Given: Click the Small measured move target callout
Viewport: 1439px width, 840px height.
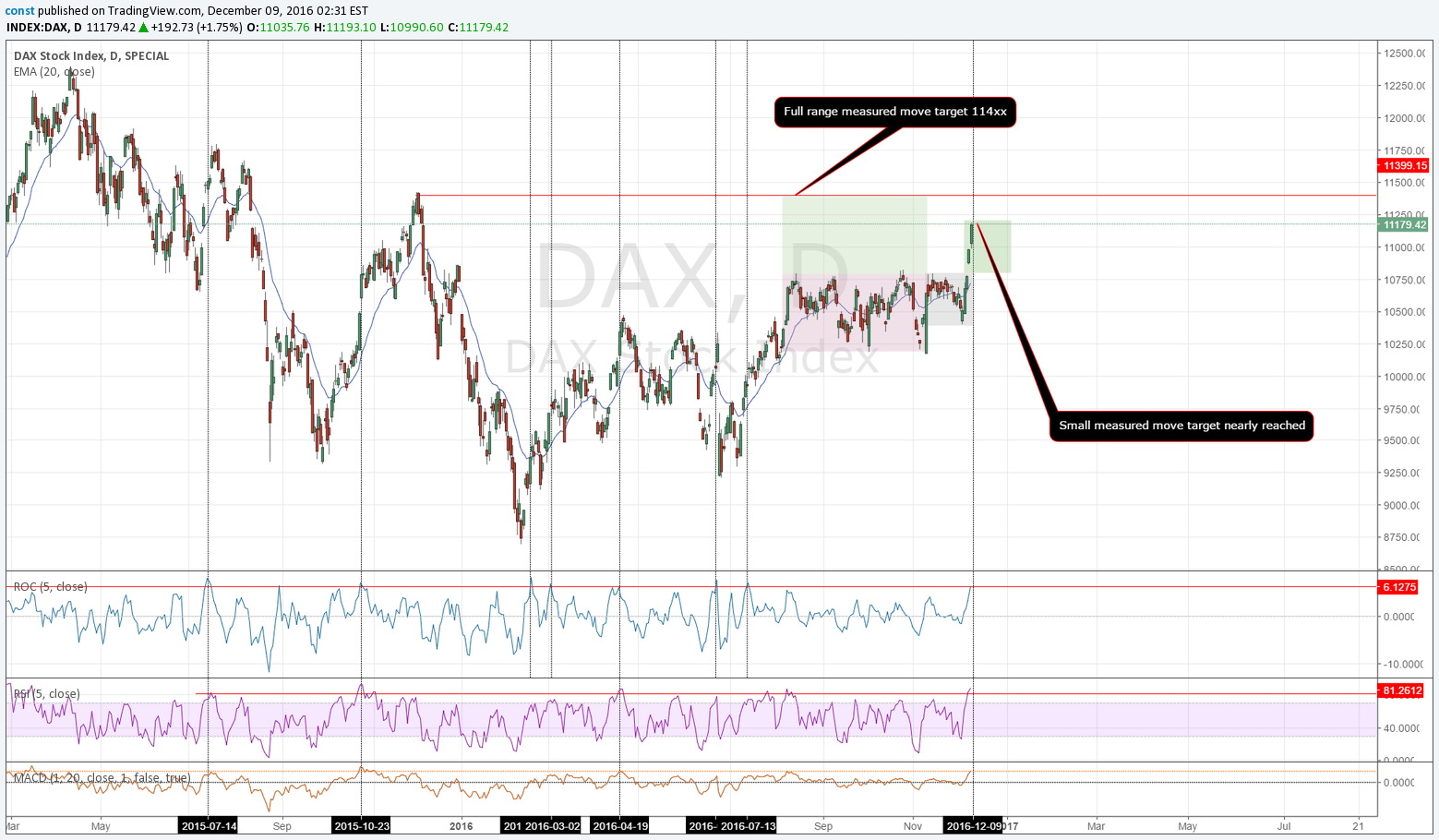Looking at the screenshot, I should click(1181, 426).
